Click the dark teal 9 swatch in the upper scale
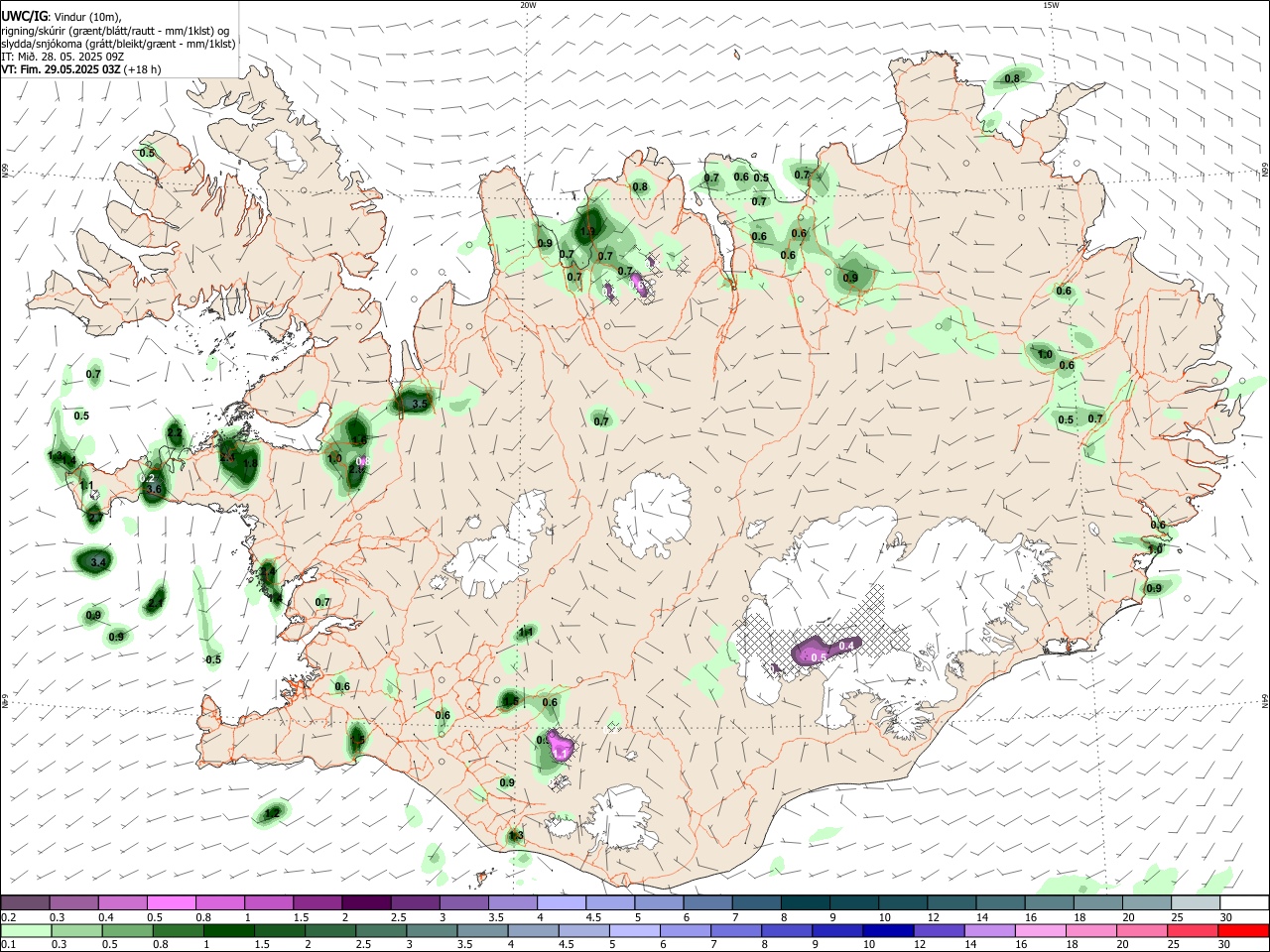Screen dimensions: 1270x952 pyautogui.click(x=853, y=902)
